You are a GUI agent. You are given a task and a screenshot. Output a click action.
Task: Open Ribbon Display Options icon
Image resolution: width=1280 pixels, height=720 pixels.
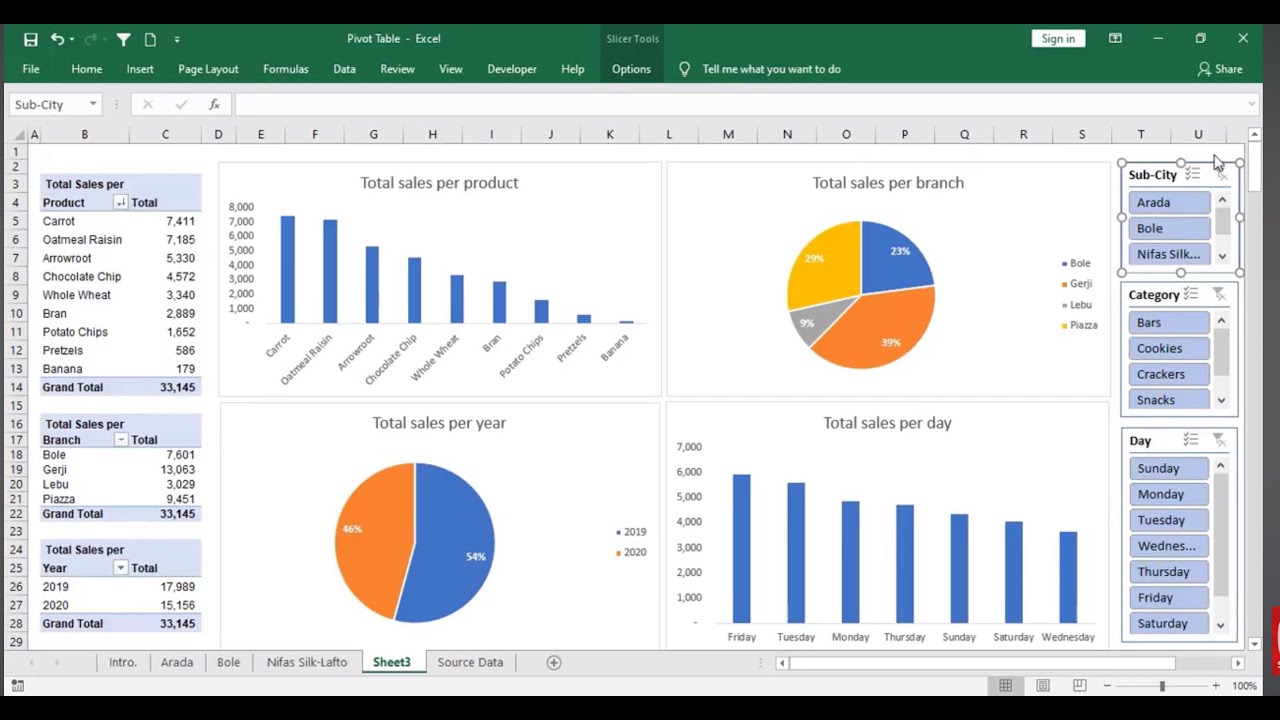(x=1115, y=38)
